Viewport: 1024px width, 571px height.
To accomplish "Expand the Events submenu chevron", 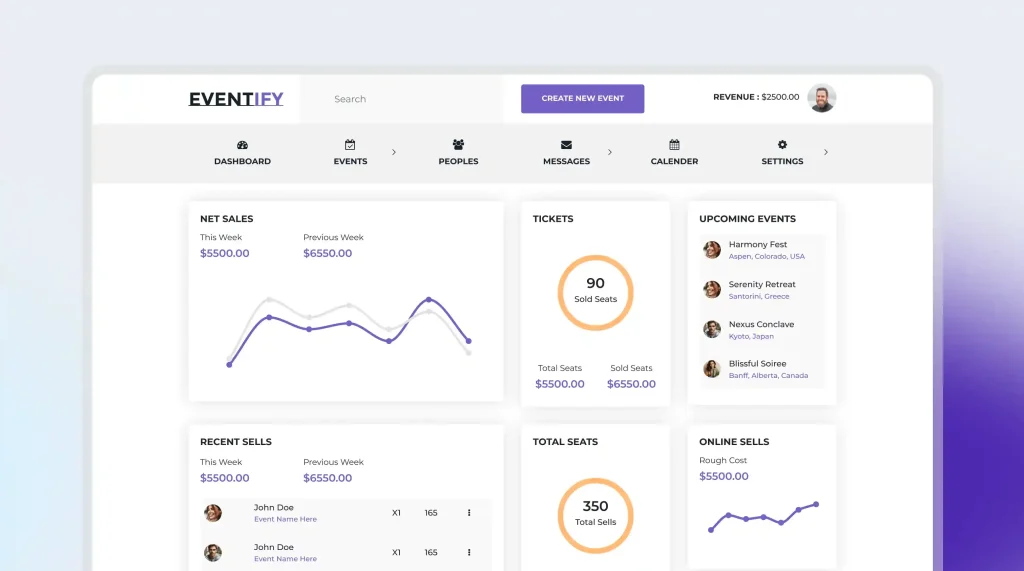I will (394, 152).
